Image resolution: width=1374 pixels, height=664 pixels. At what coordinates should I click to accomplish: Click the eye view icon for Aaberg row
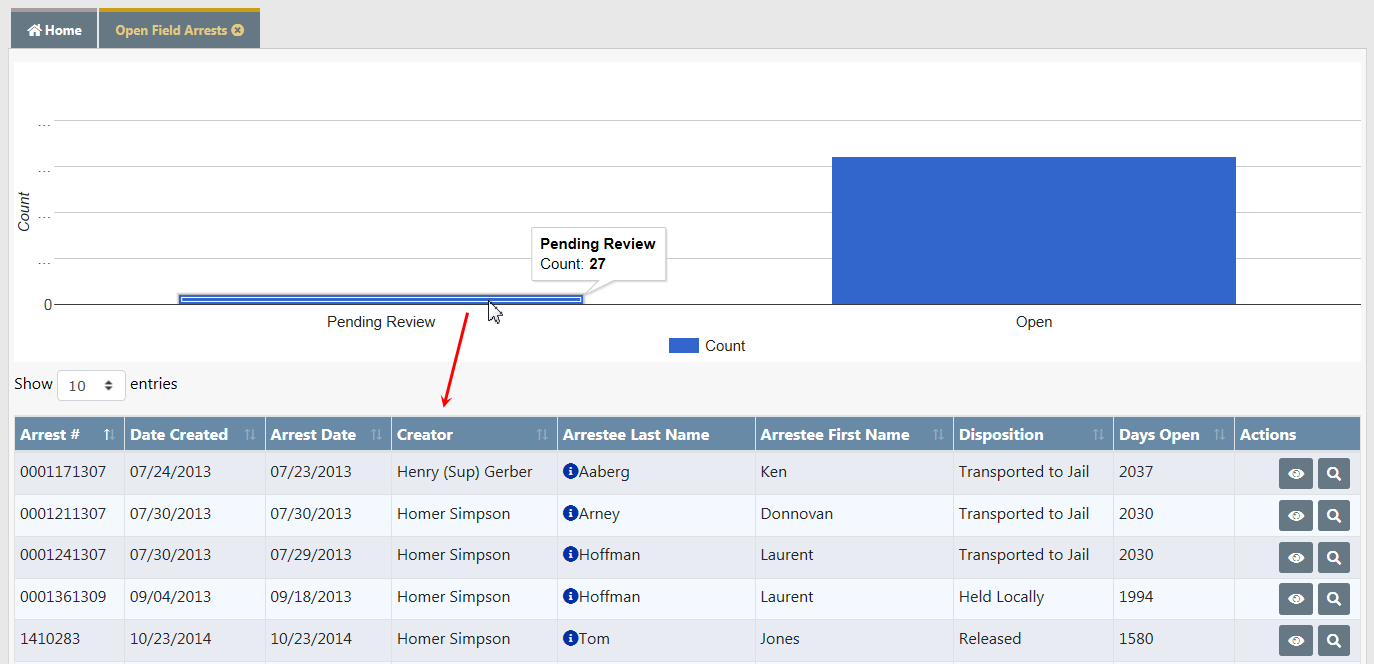coord(1295,473)
